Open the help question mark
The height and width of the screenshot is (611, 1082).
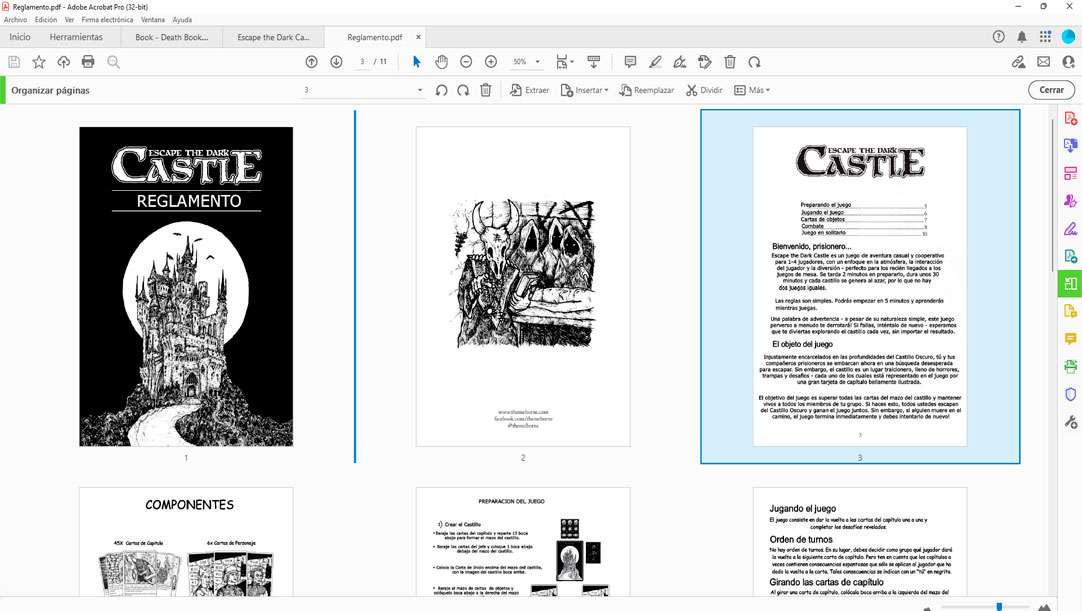tap(999, 37)
